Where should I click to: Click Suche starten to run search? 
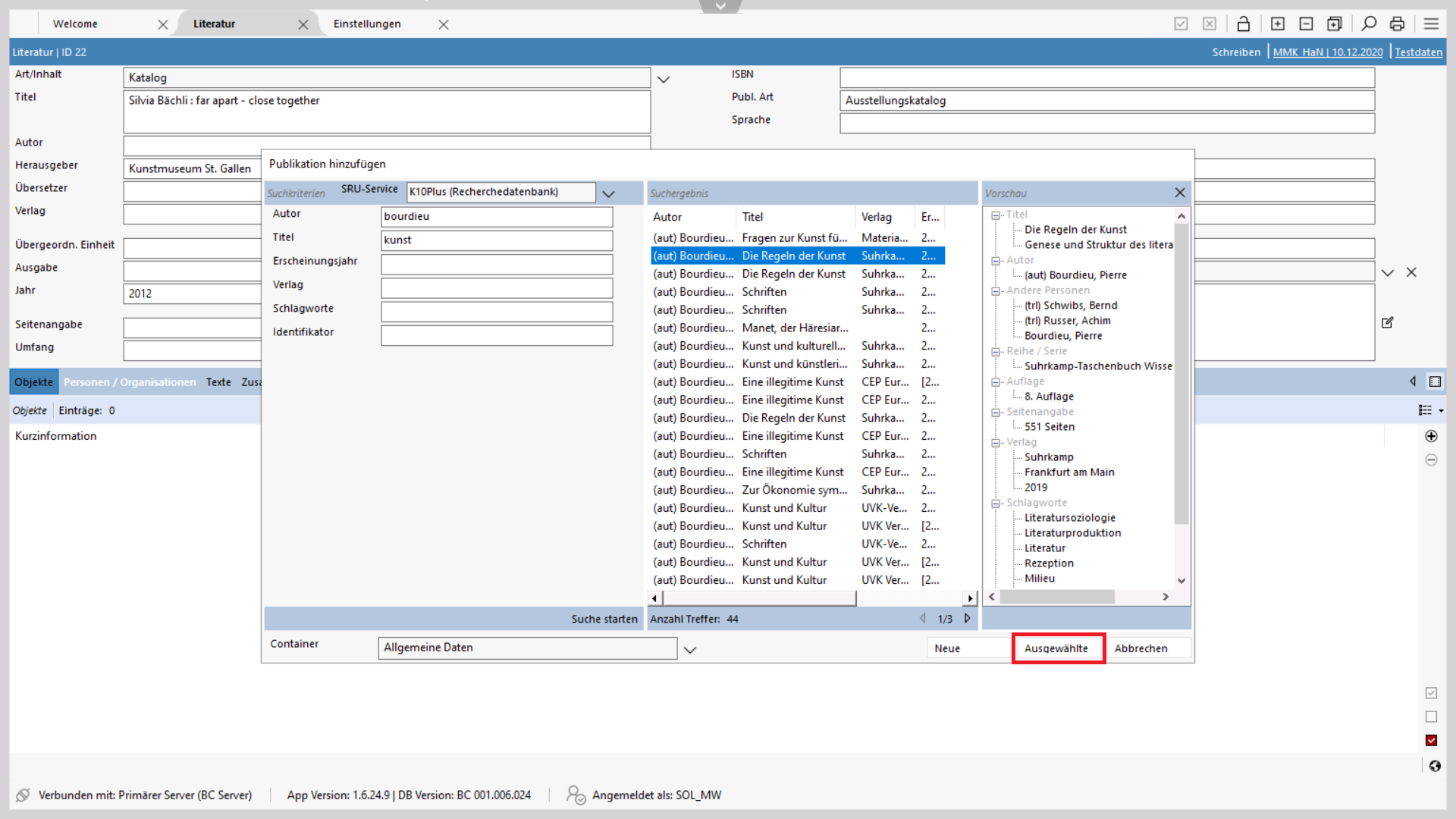tap(604, 619)
